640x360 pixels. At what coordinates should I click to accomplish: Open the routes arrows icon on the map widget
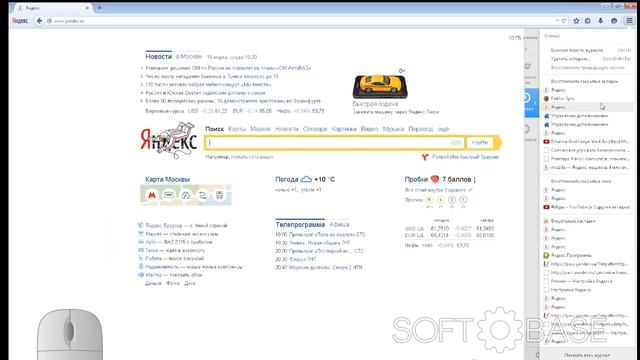click(202, 195)
